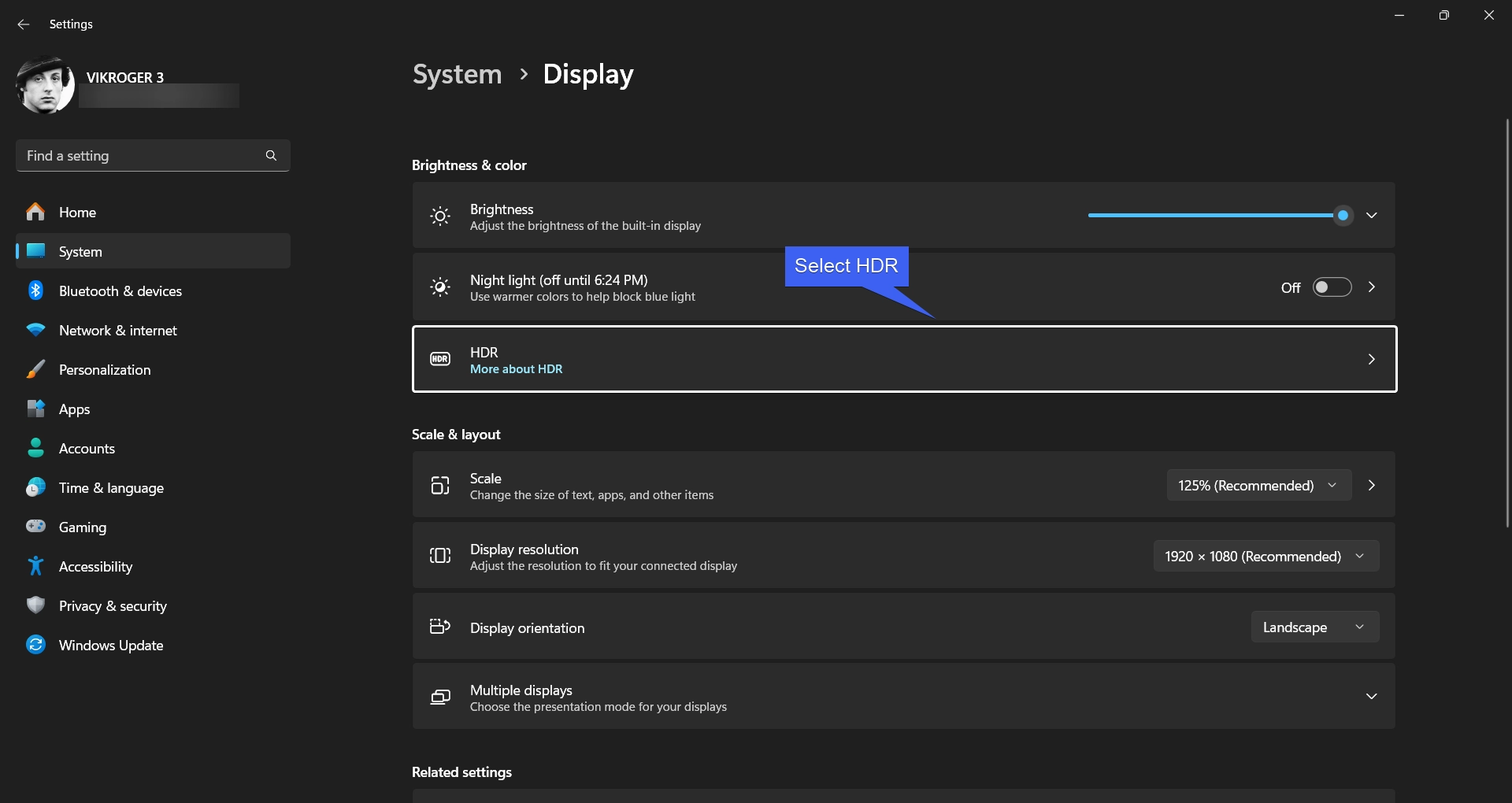This screenshot has height=803, width=1512.
Task: Click the Display orientation icon
Action: [440, 627]
